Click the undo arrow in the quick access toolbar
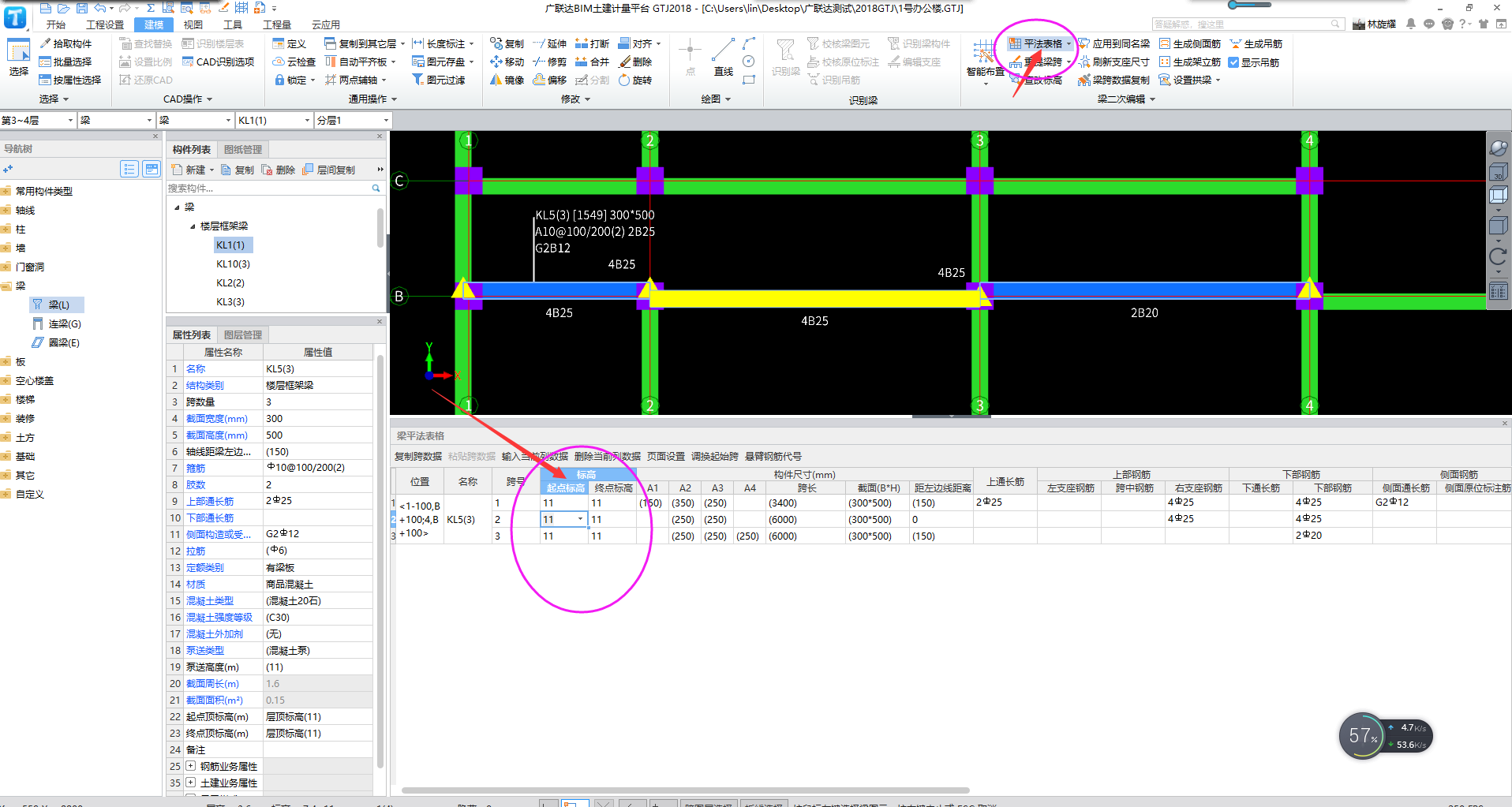 coord(99,8)
